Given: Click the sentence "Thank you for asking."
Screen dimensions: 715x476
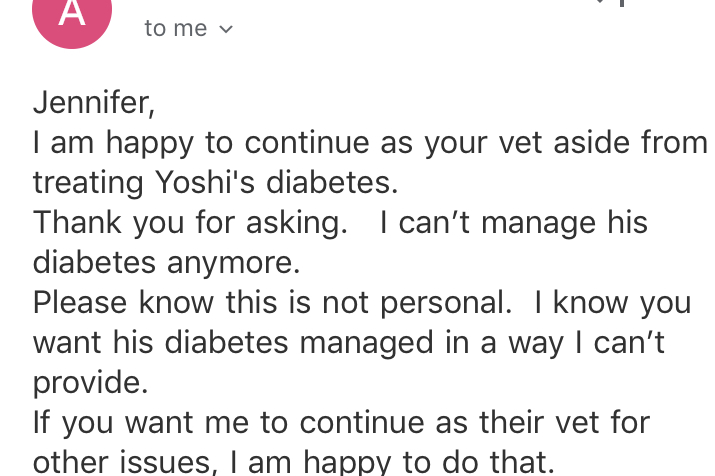Looking at the screenshot, I should pyautogui.click(x=190, y=222).
